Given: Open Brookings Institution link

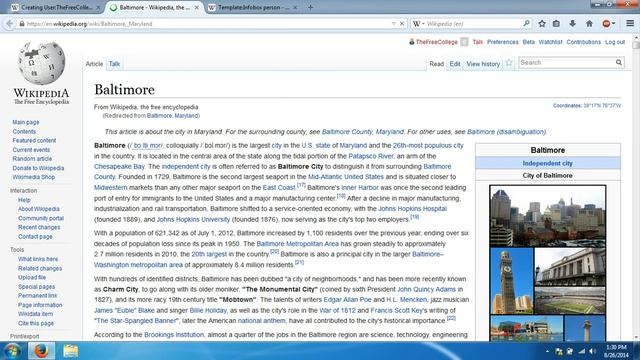Looking at the screenshot, I should (174, 335).
